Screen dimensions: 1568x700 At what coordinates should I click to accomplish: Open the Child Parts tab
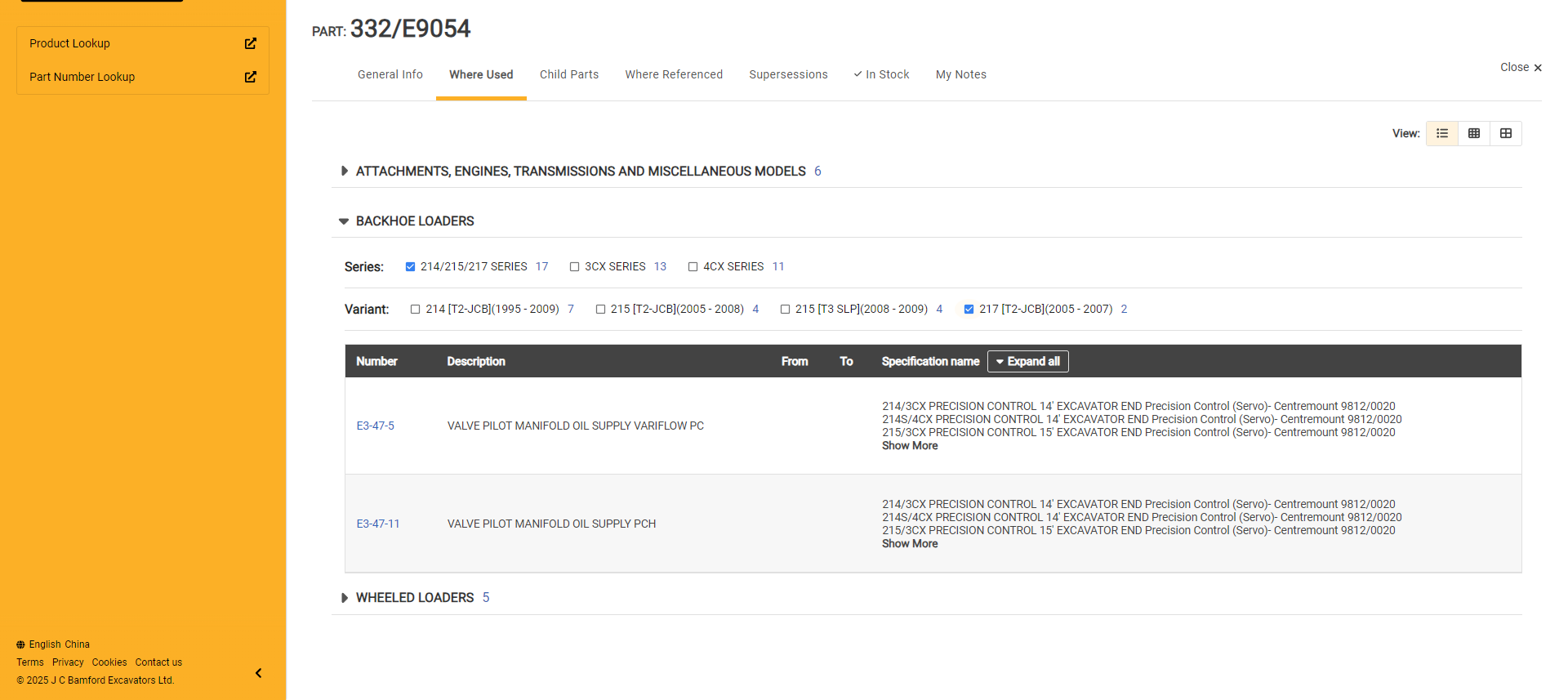click(569, 74)
